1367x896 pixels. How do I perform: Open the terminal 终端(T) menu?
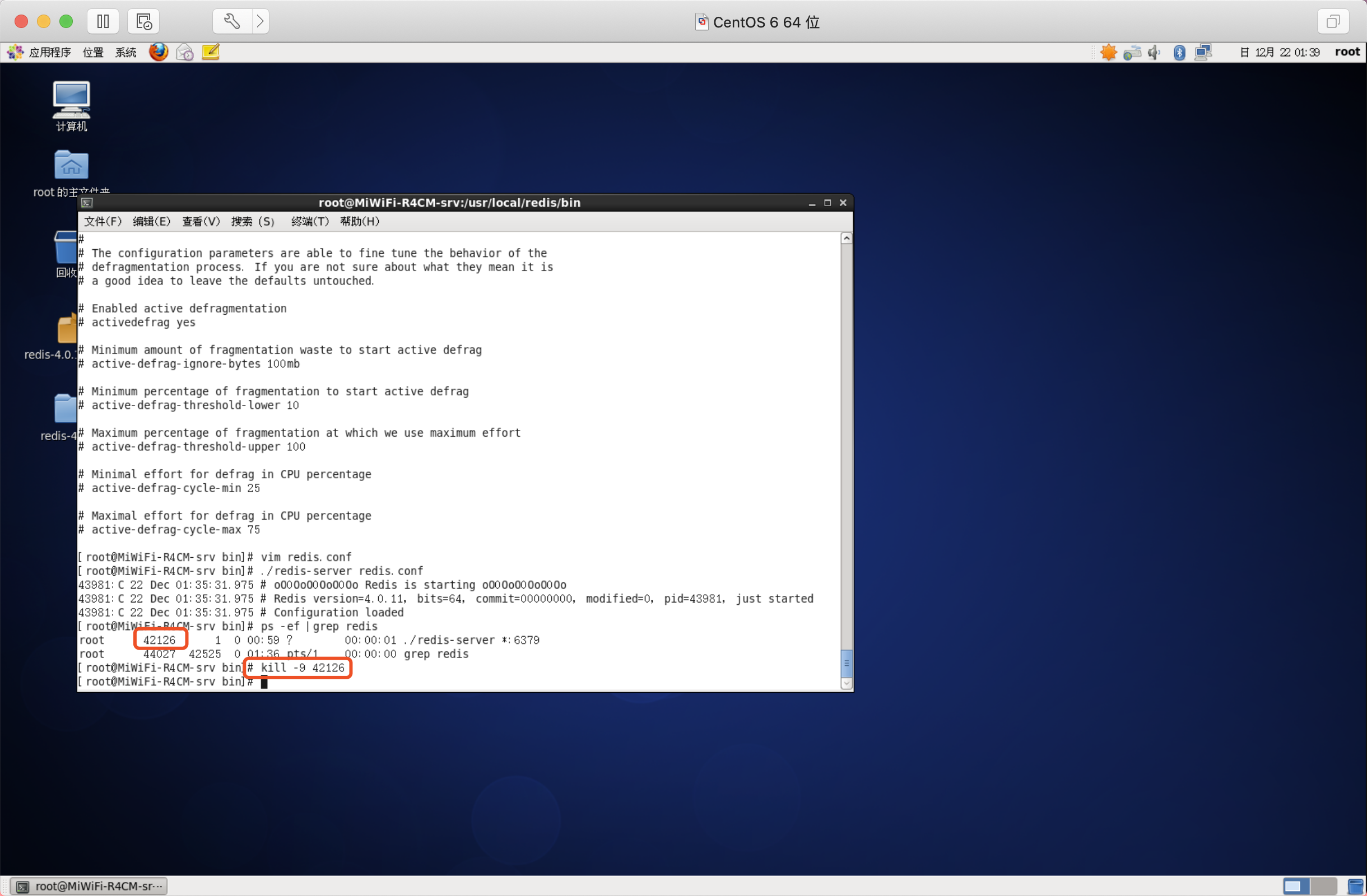coord(310,222)
